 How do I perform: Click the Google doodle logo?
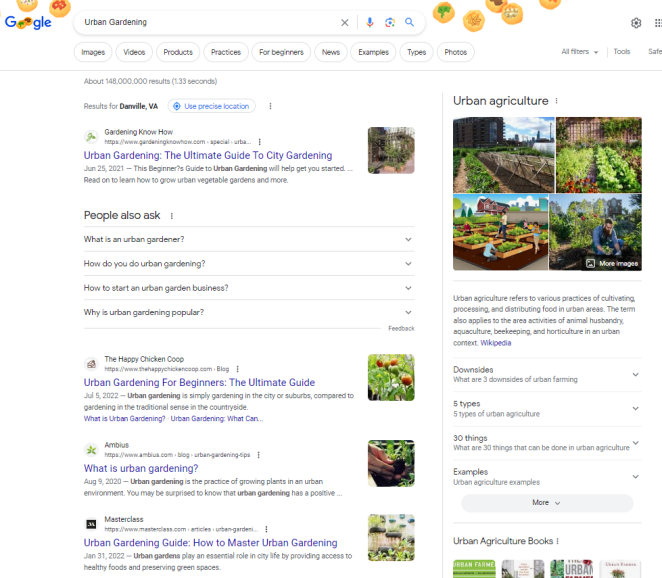pyautogui.click(x=28, y=22)
